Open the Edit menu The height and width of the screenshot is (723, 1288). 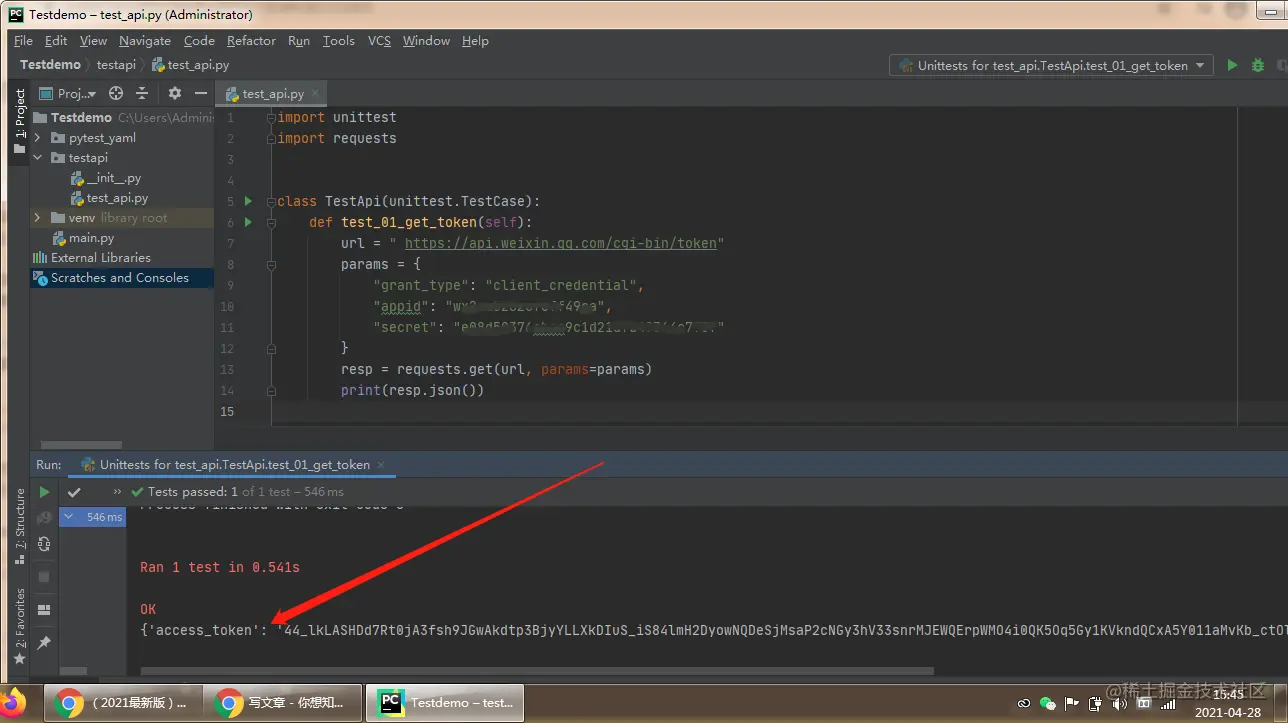56,41
